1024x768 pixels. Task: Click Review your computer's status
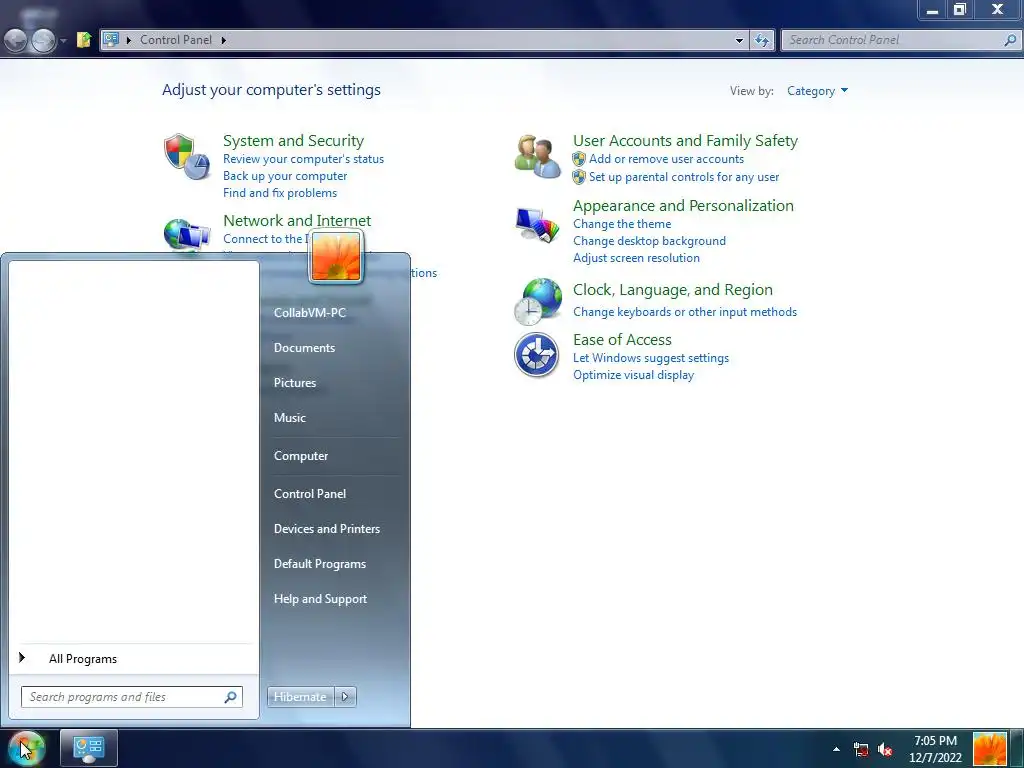pyautogui.click(x=303, y=159)
